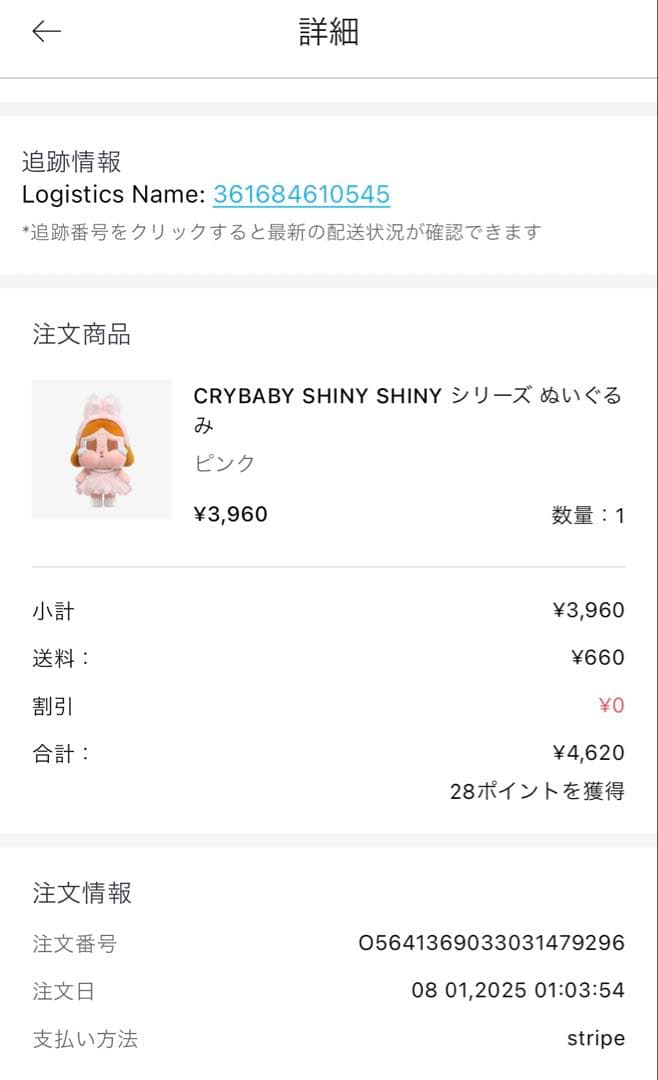Viewport: 658px width, 1080px height.
Task: Click the 詳細 page title
Action: click(329, 30)
